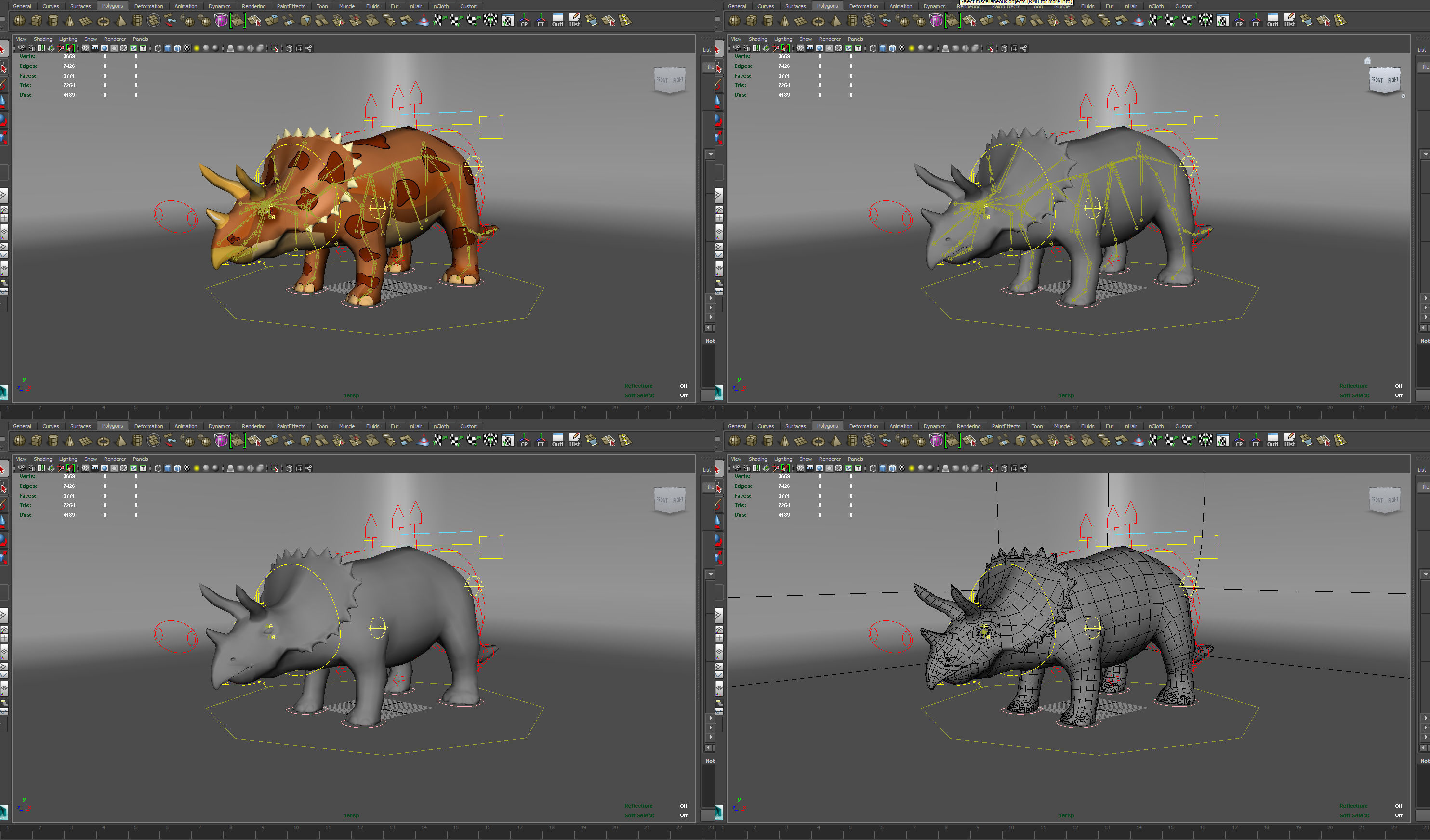Toggle film gate in textured window's panel toolbar
Image resolution: width=1430 pixels, height=840 pixels.
click(x=95, y=48)
